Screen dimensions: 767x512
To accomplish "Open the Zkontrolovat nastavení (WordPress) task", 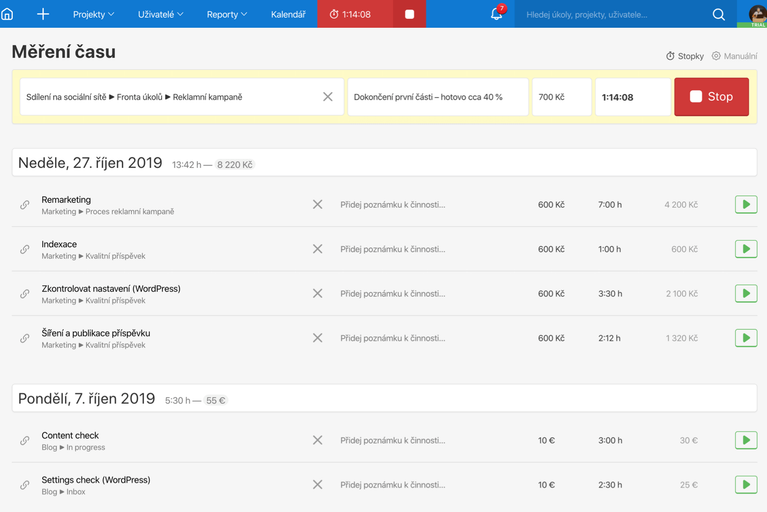I will 111,288.
